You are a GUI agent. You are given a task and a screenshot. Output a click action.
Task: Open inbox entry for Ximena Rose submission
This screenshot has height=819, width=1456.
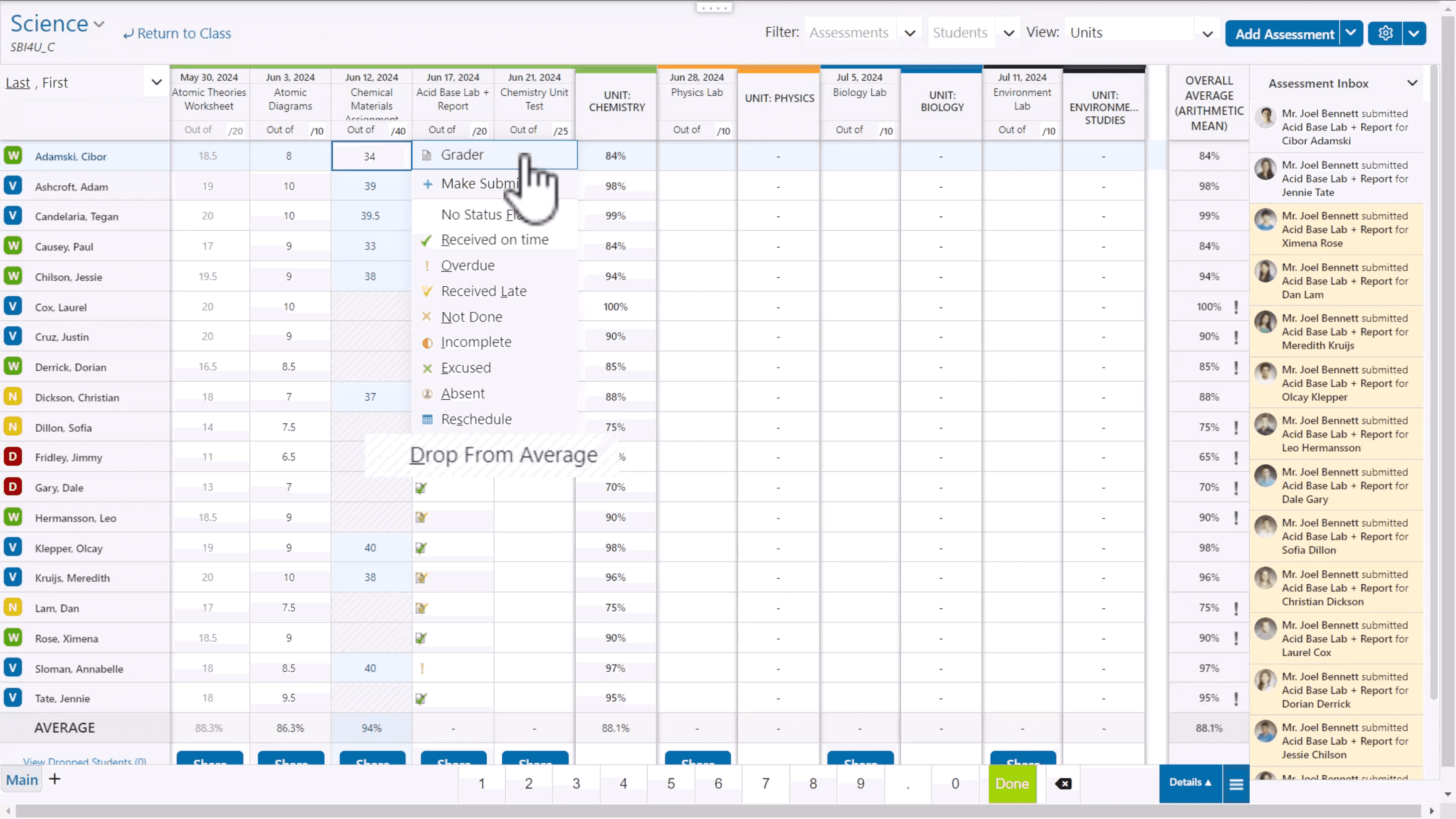(x=1336, y=229)
